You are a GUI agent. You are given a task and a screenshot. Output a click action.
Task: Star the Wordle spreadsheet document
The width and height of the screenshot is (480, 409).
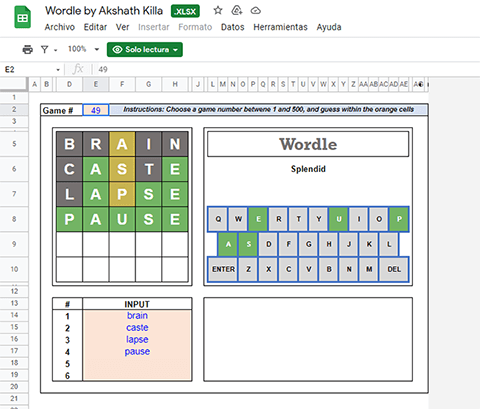pyautogui.click(x=218, y=10)
